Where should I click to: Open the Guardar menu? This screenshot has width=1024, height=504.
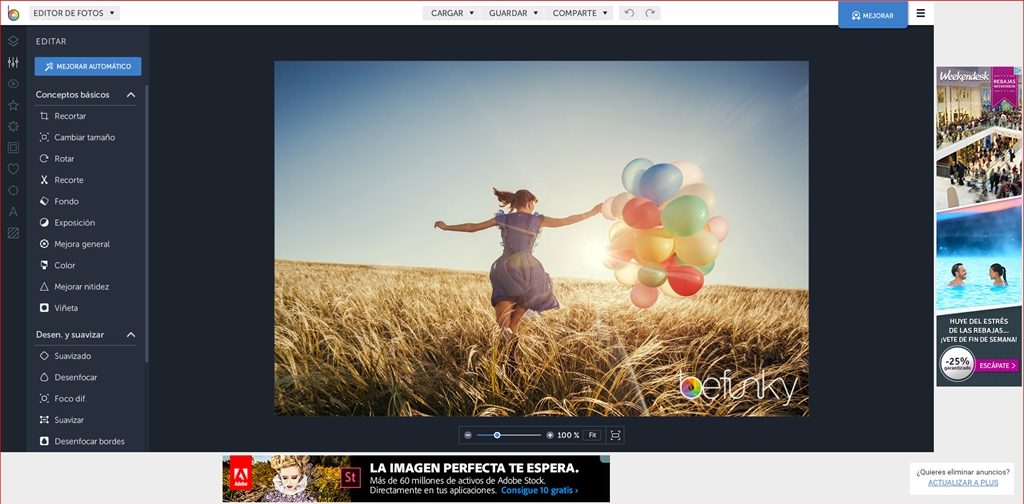coord(513,13)
